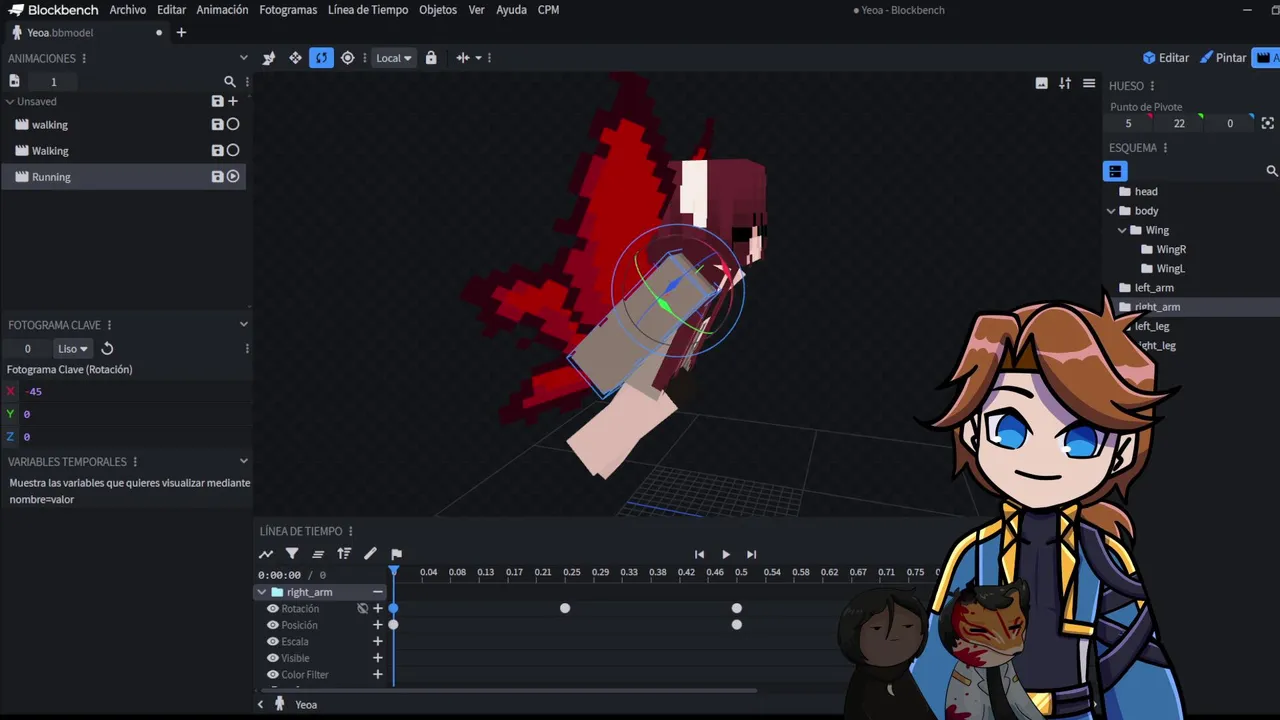Select the Rotate tool in toolbar

[321, 58]
